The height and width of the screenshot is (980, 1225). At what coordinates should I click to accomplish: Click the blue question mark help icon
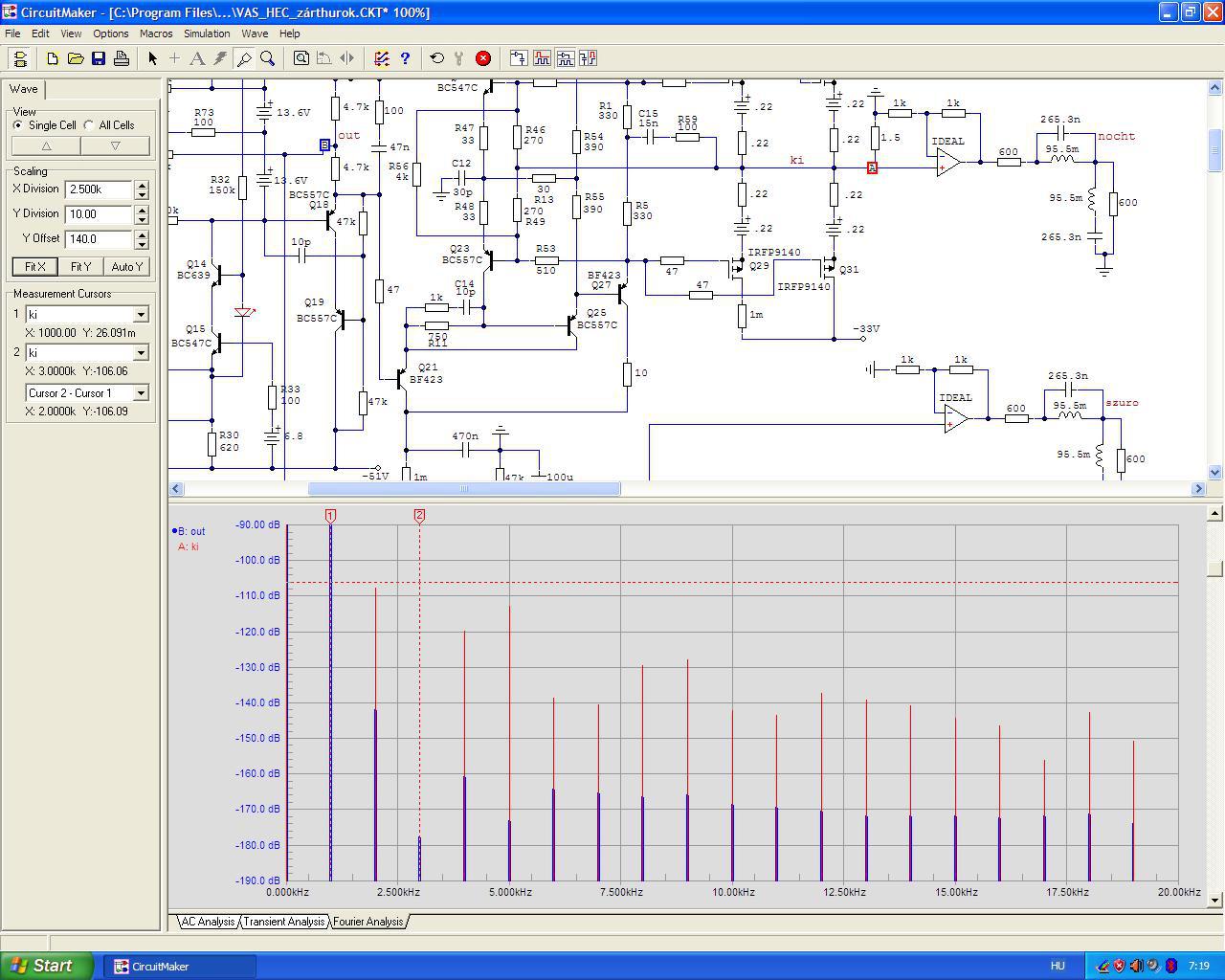click(x=405, y=58)
